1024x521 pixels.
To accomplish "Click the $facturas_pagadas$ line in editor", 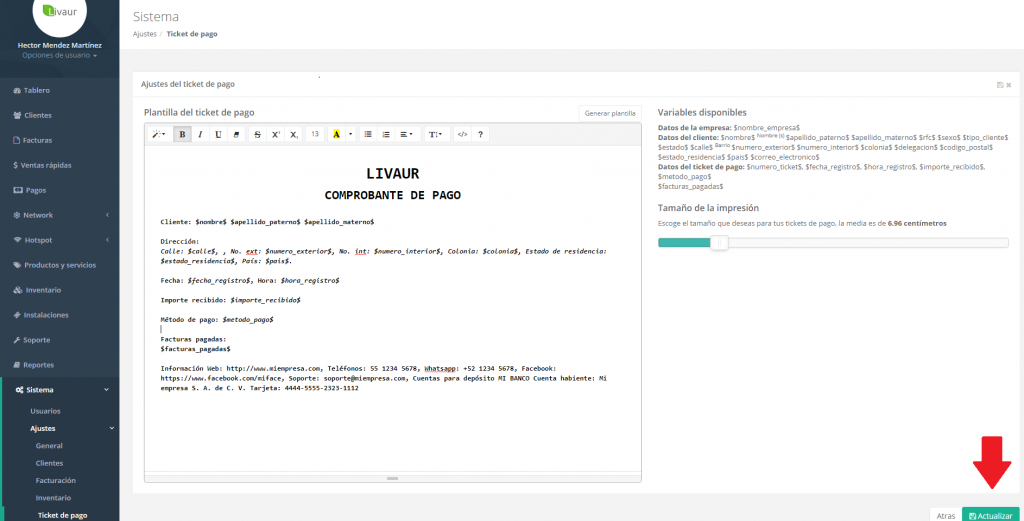I will click(x=195, y=349).
